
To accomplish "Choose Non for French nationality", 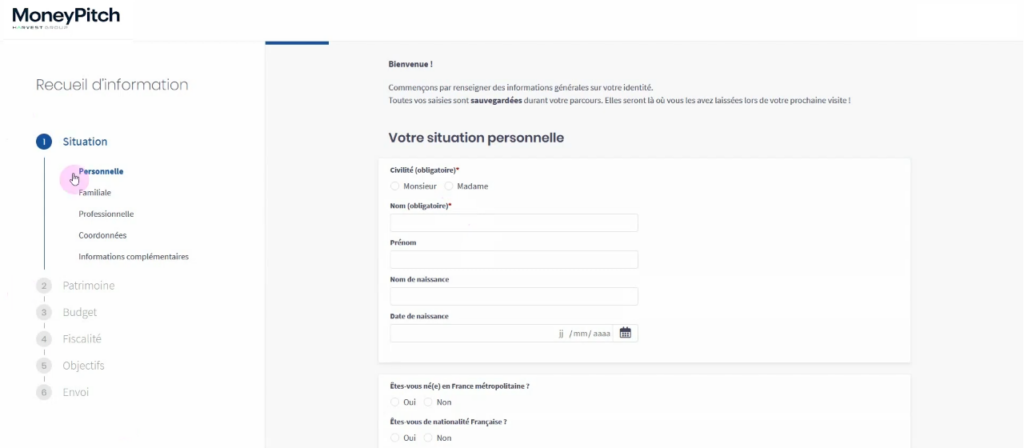I will [x=429, y=438].
